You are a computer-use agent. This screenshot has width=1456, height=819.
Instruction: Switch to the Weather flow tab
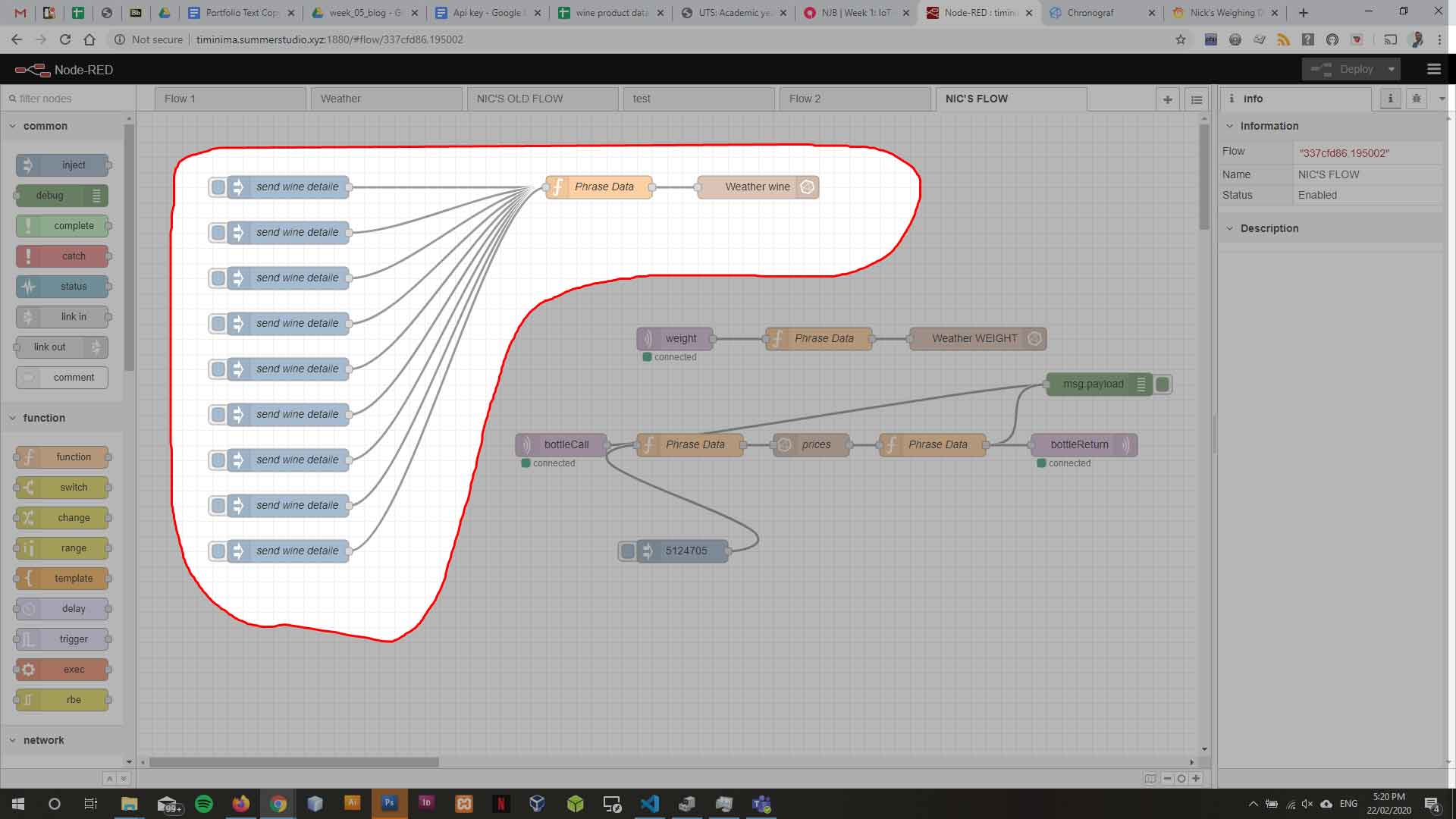coord(386,99)
